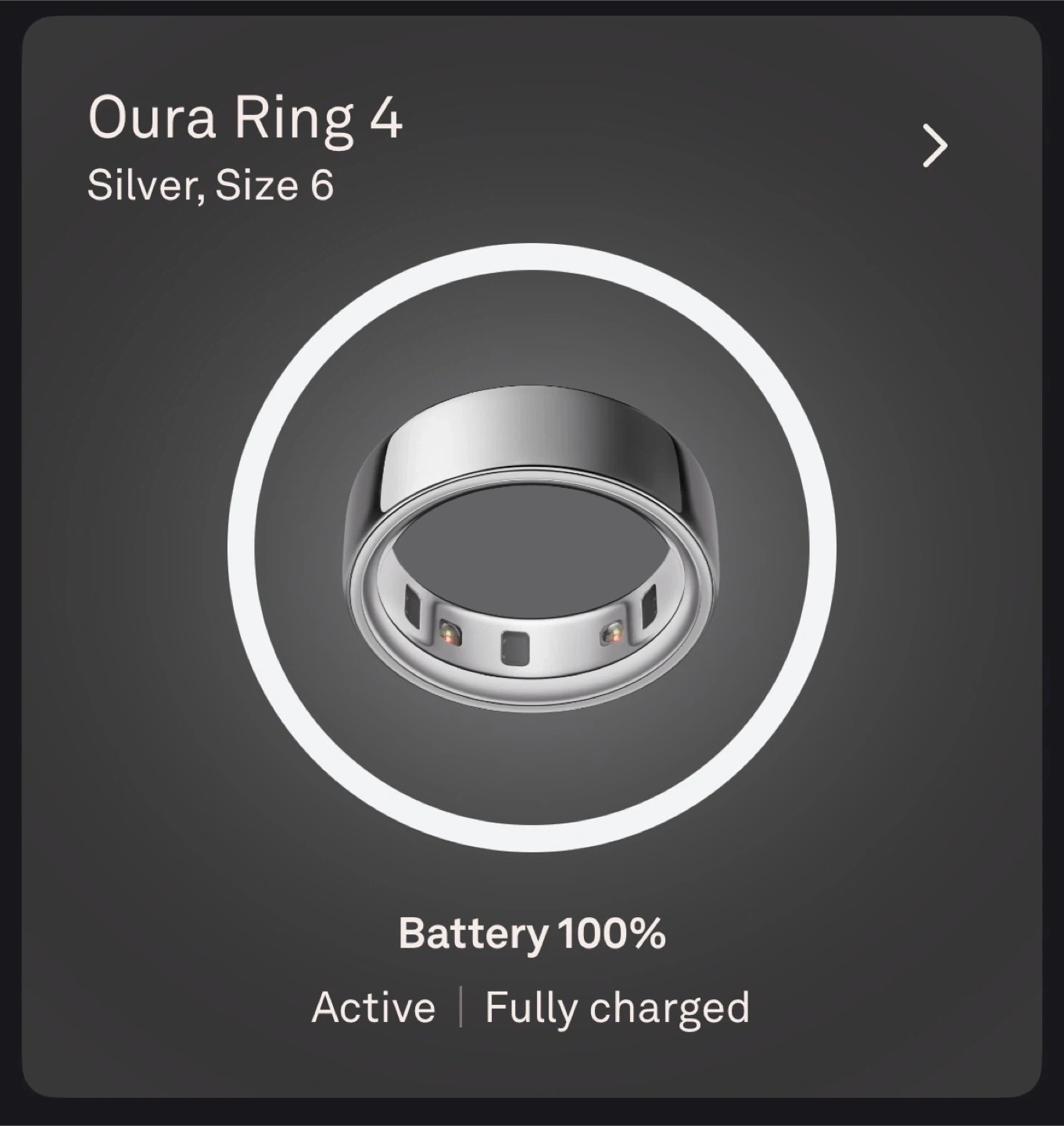1064x1126 pixels.
Task: Click the right red-green LED sensor
Action: (x=611, y=632)
